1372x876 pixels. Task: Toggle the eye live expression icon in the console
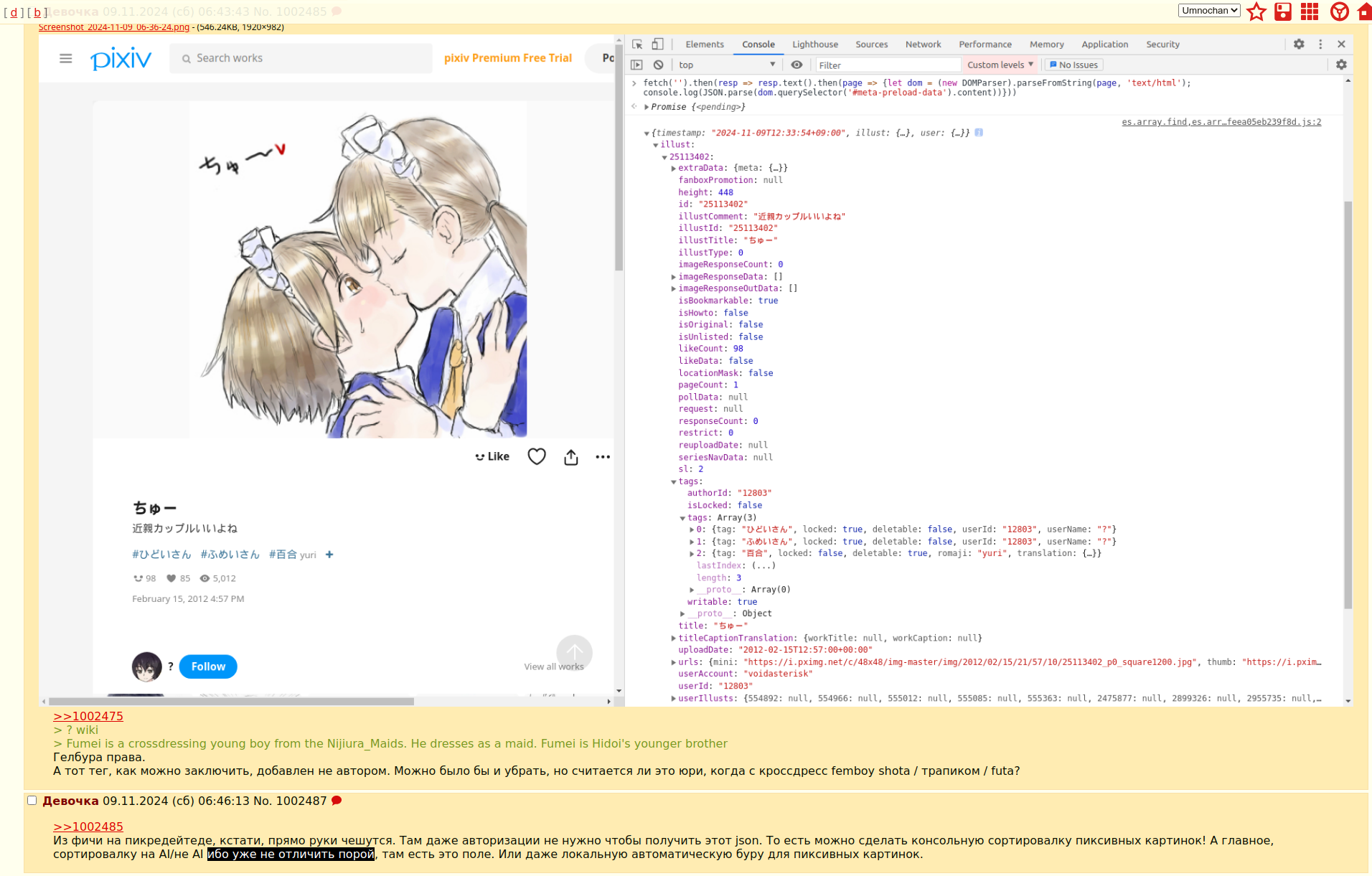pyautogui.click(x=797, y=65)
